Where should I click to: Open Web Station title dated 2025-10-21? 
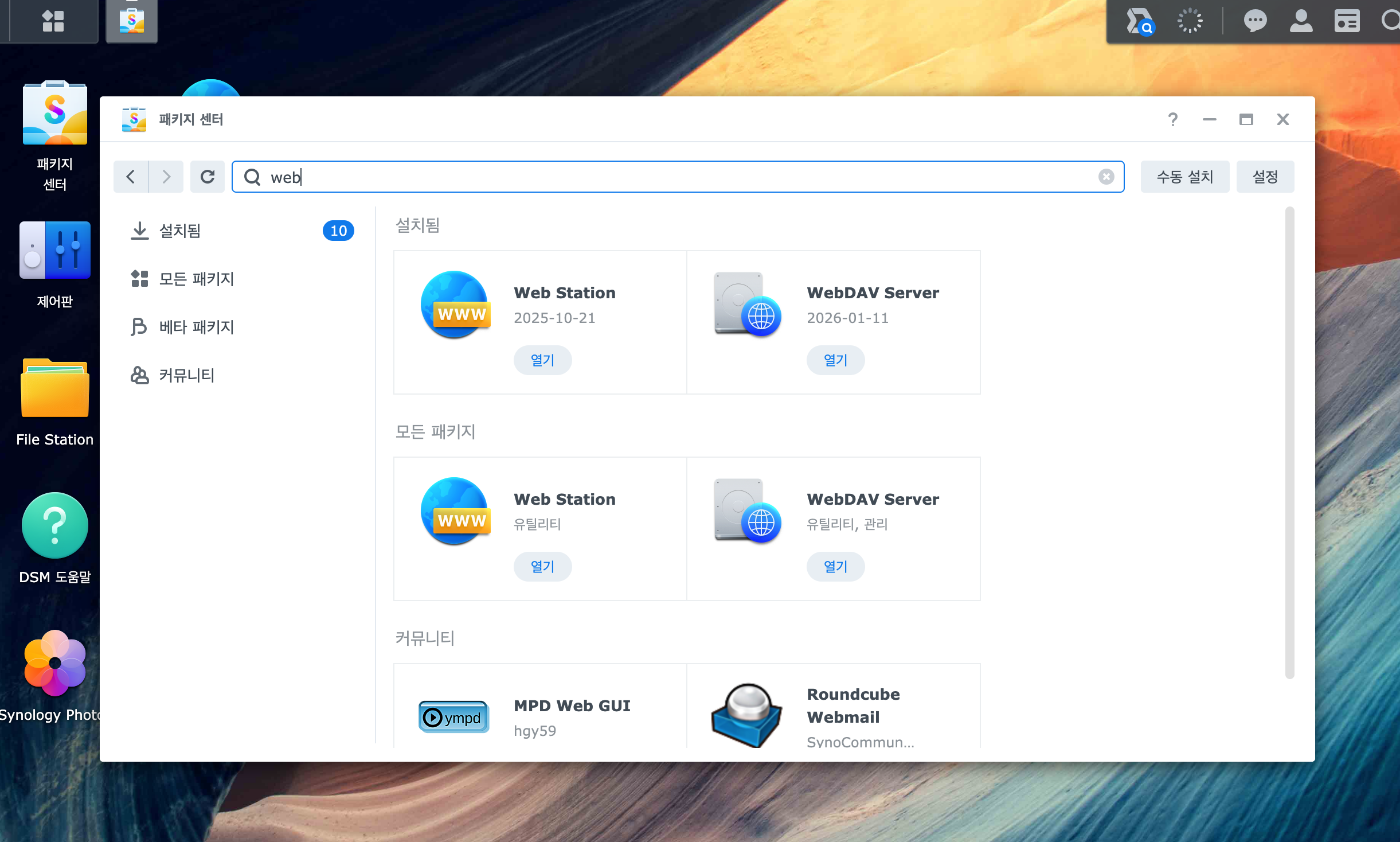tap(565, 293)
